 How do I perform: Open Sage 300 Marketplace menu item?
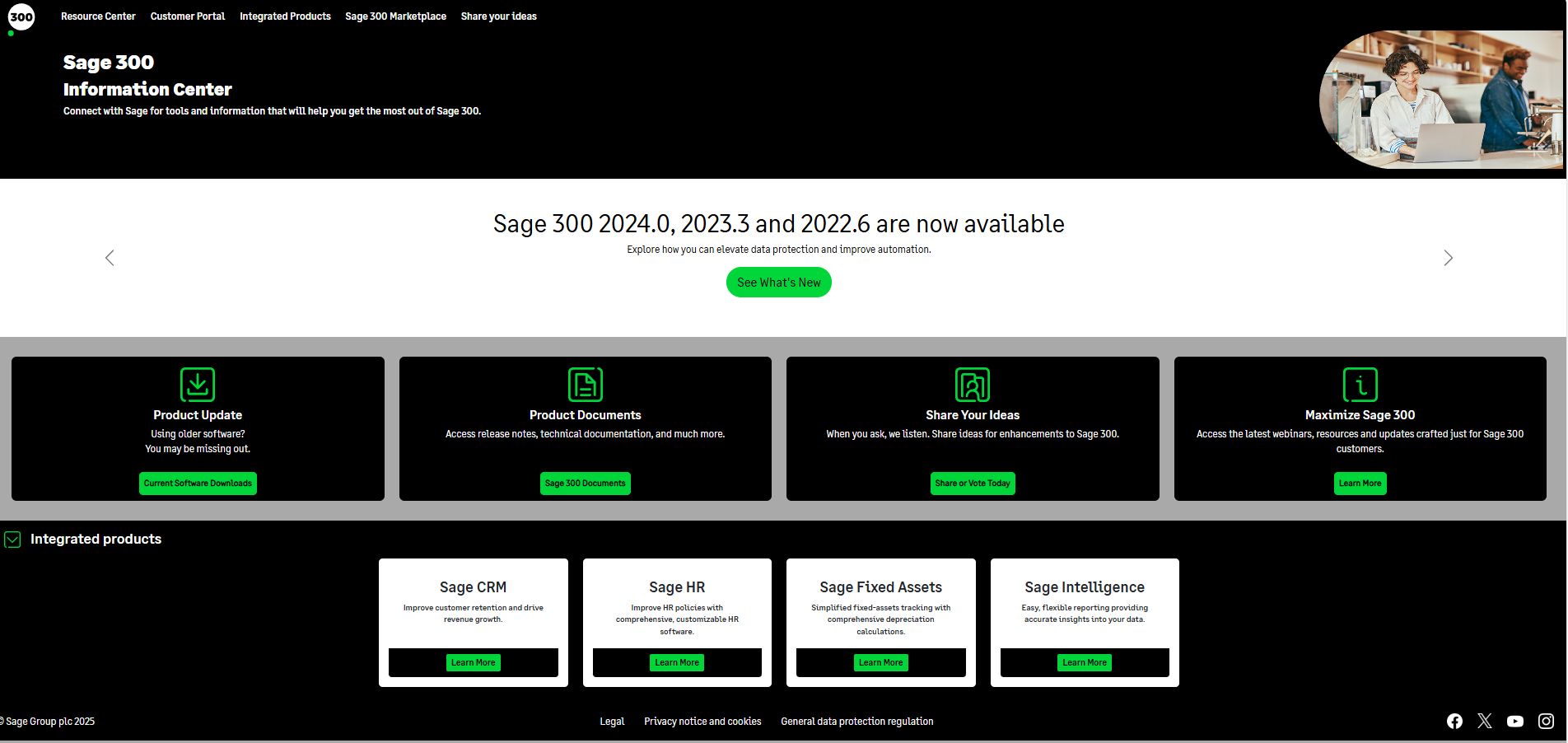[395, 16]
